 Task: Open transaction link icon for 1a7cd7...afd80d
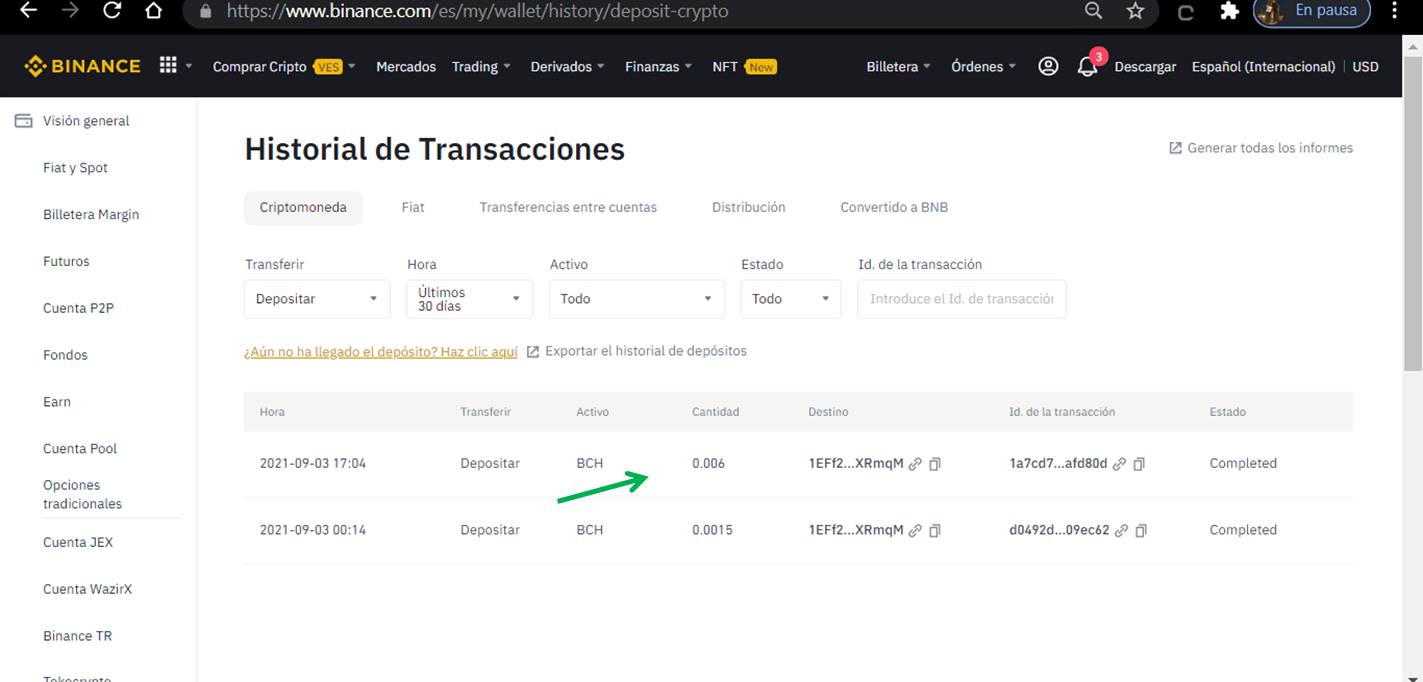click(x=1120, y=464)
